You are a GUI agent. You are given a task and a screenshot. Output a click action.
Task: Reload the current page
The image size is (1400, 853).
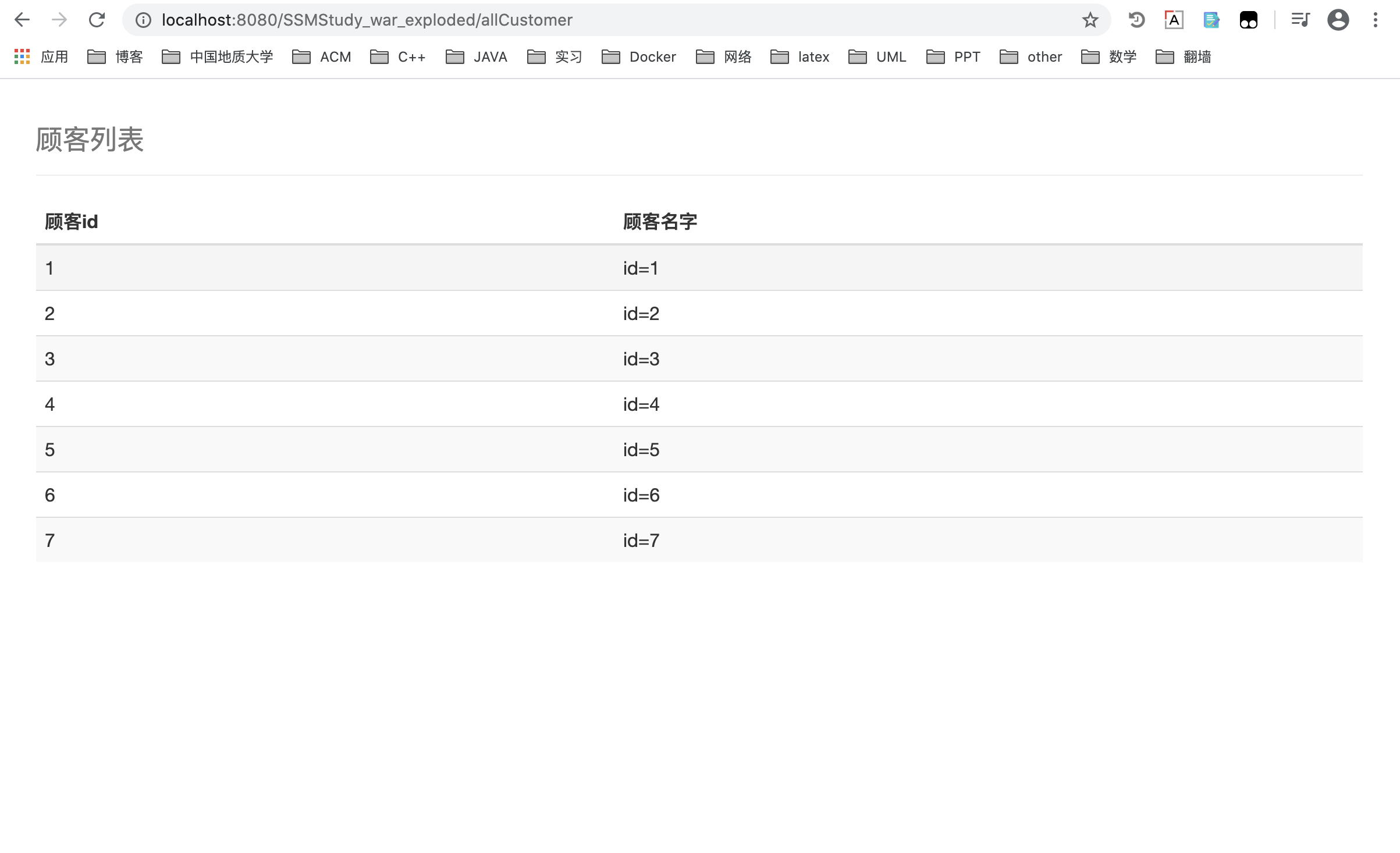(x=97, y=20)
